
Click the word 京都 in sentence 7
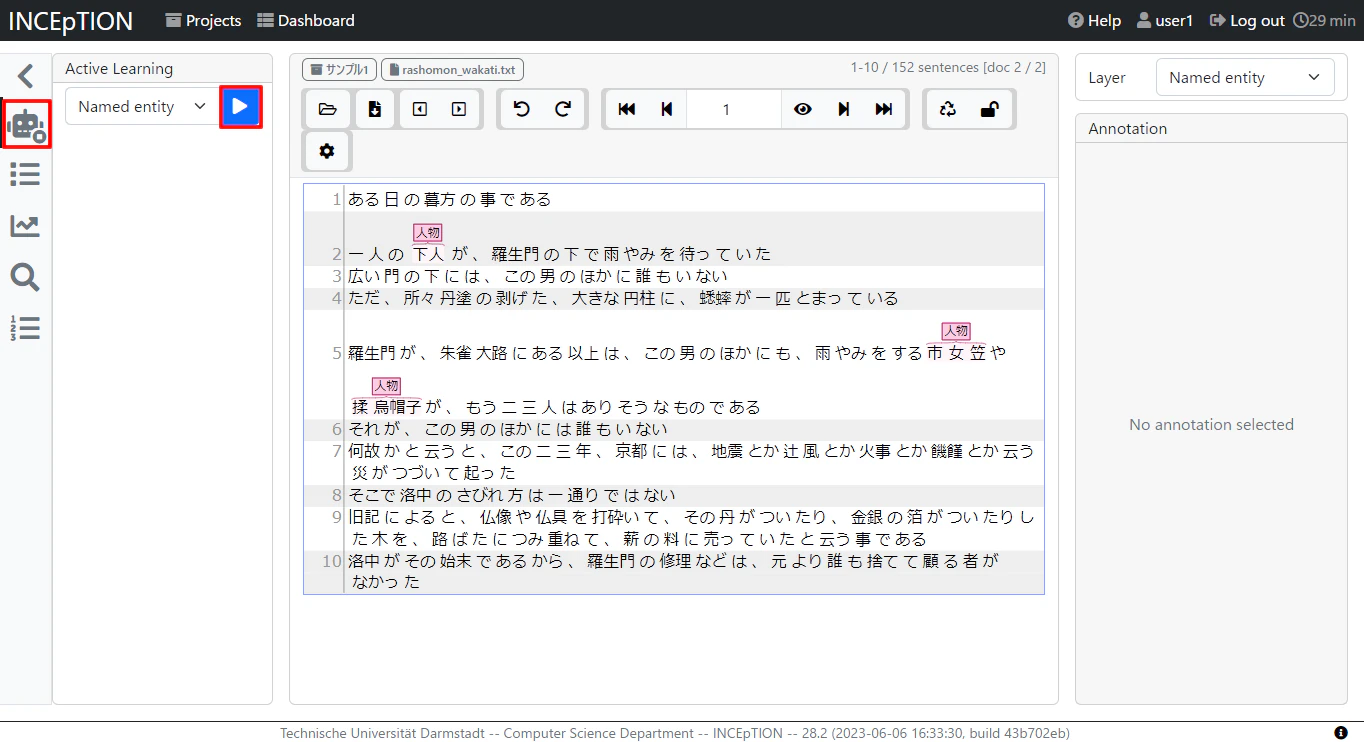click(x=631, y=452)
